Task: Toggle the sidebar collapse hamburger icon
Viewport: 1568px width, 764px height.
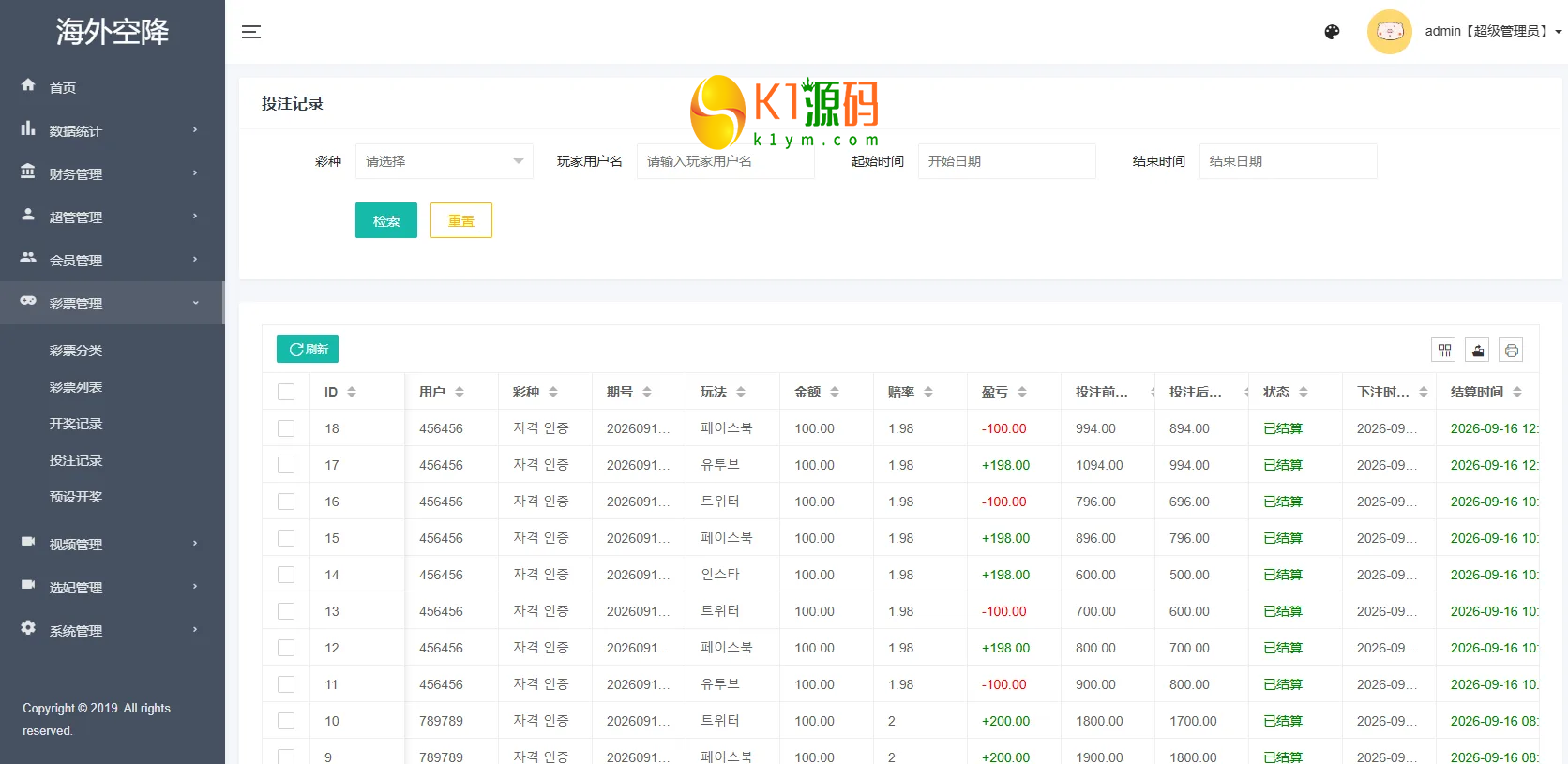Action: [x=250, y=32]
